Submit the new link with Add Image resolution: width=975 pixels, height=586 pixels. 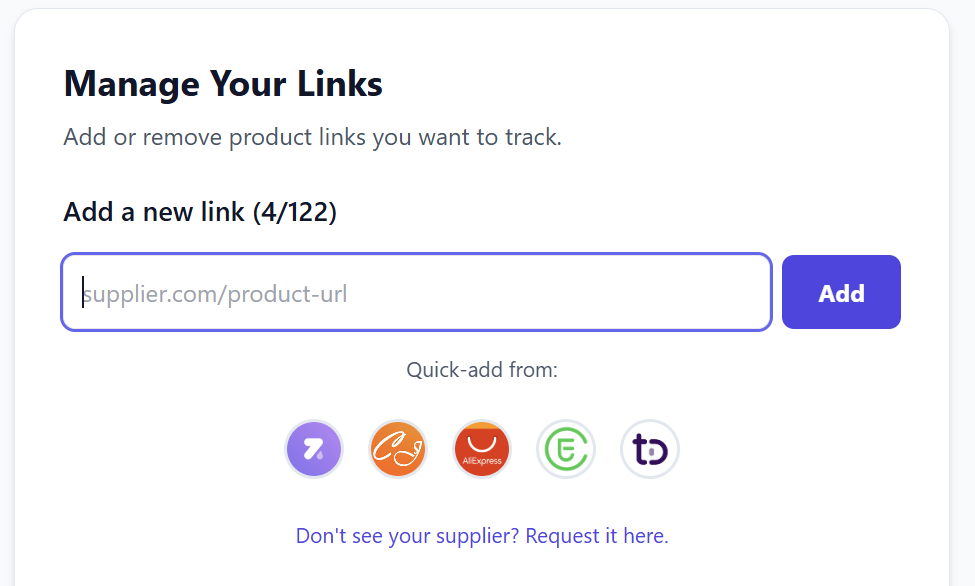click(841, 292)
